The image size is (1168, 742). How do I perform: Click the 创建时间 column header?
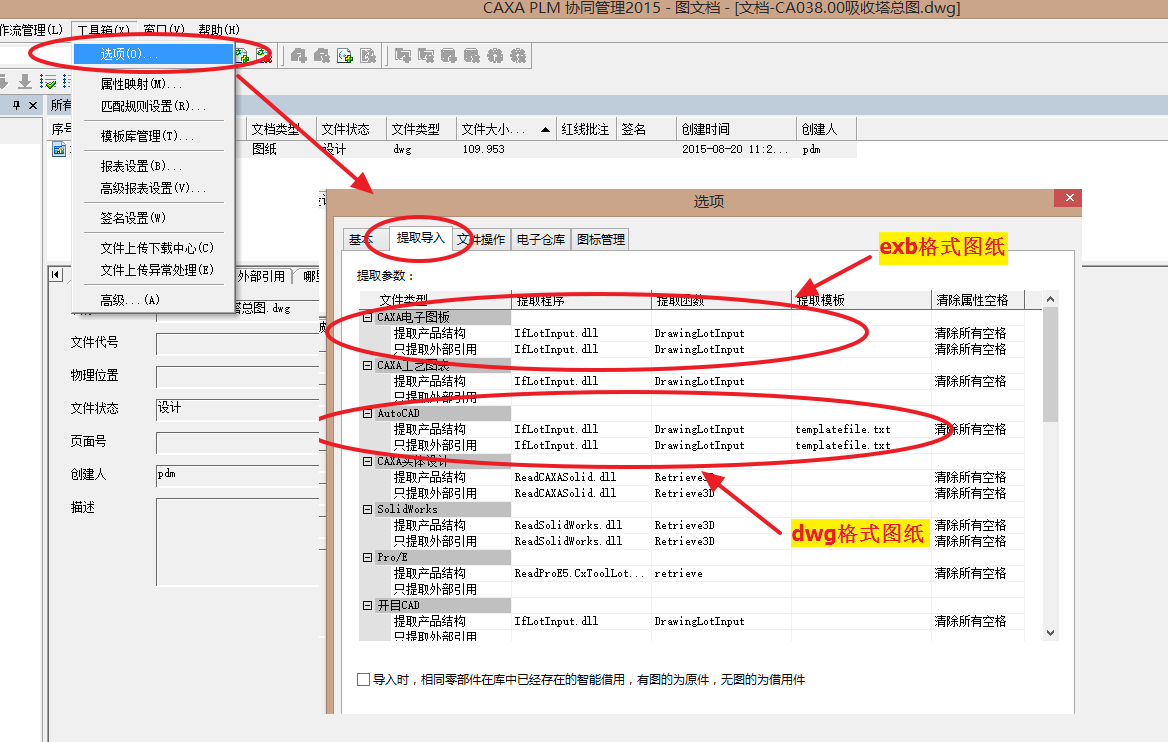coord(736,130)
